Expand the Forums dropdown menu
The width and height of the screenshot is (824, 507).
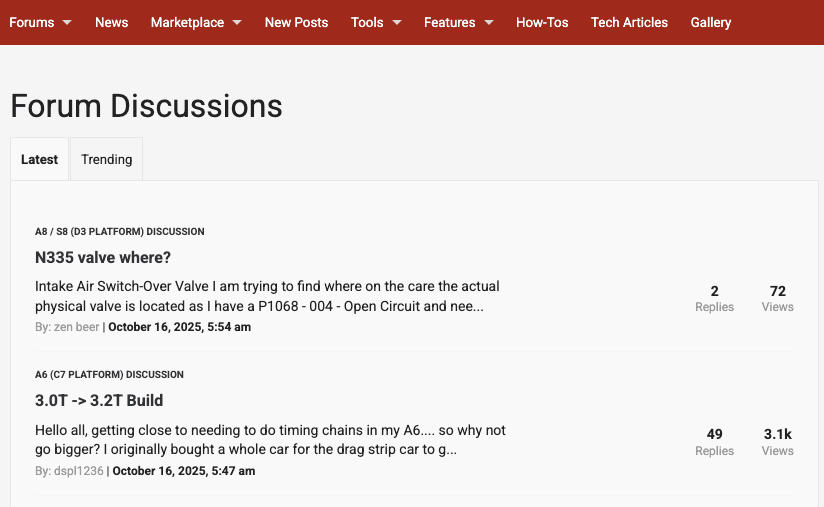pos(40,22)
